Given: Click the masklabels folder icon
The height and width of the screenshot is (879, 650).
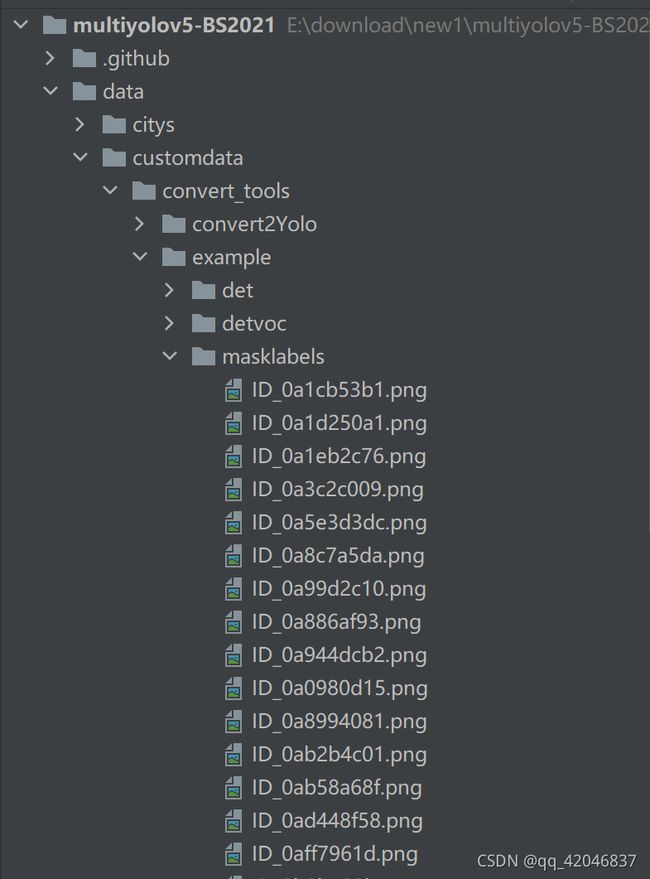Looking at the screenshot, I should point(204,357).
